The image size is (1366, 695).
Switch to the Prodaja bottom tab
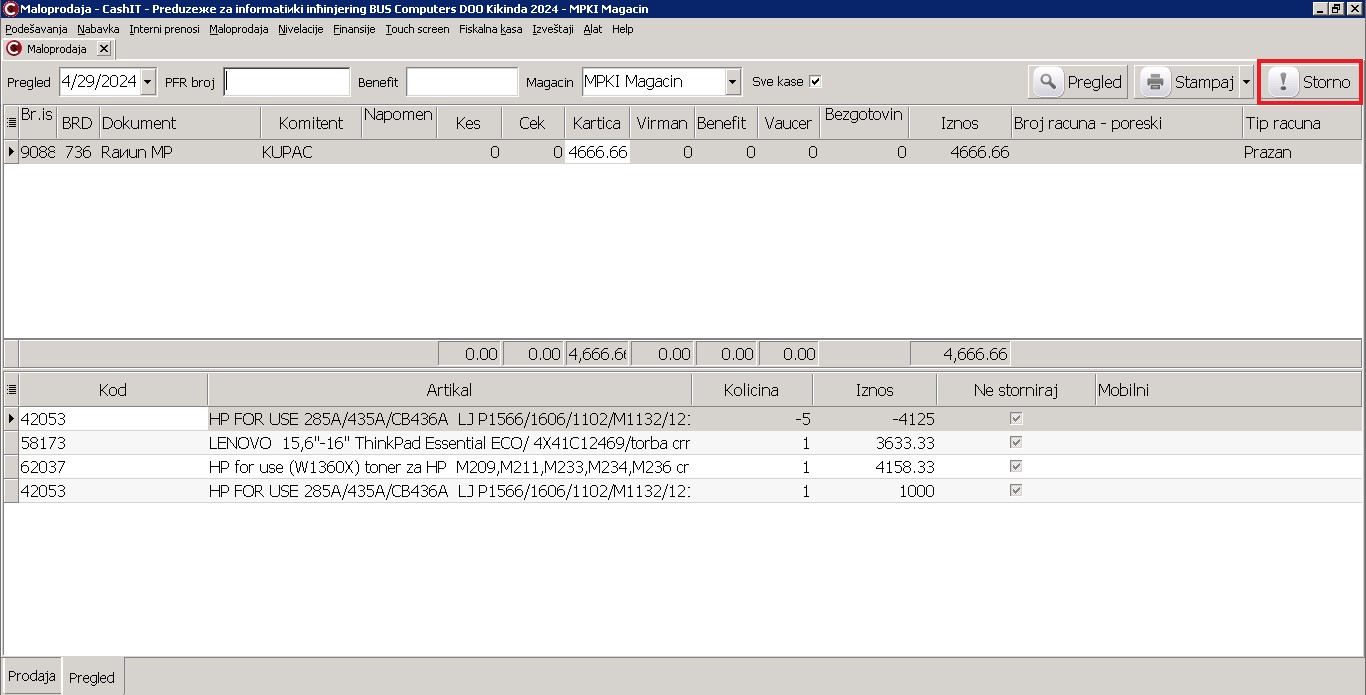(32, 676)
